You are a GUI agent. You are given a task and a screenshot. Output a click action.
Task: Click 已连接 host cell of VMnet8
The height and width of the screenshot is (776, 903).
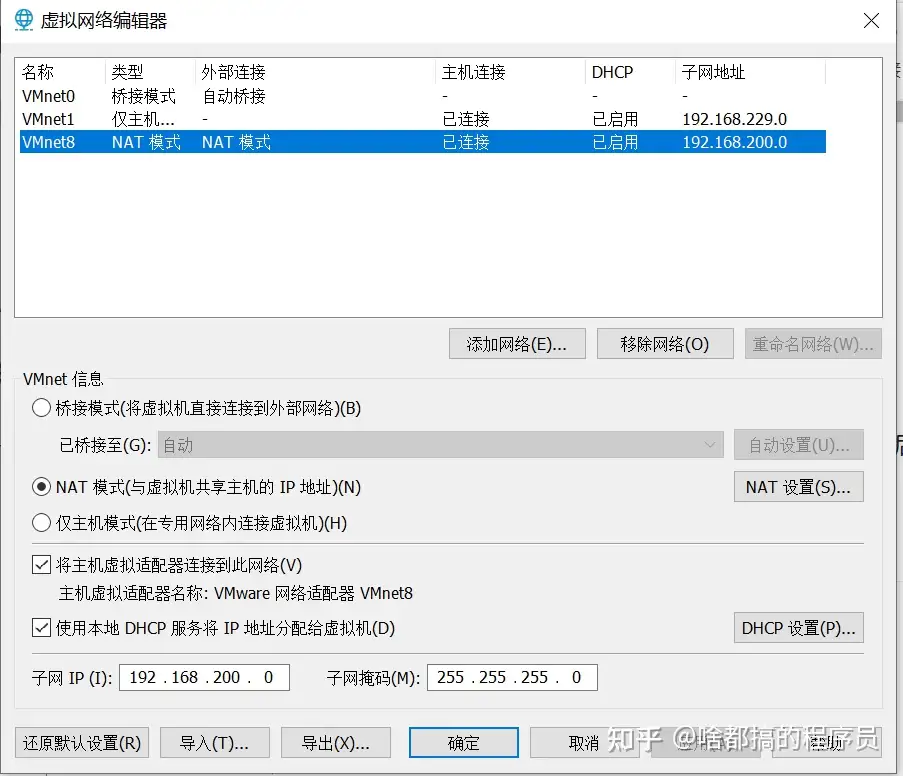pos(466,142)
